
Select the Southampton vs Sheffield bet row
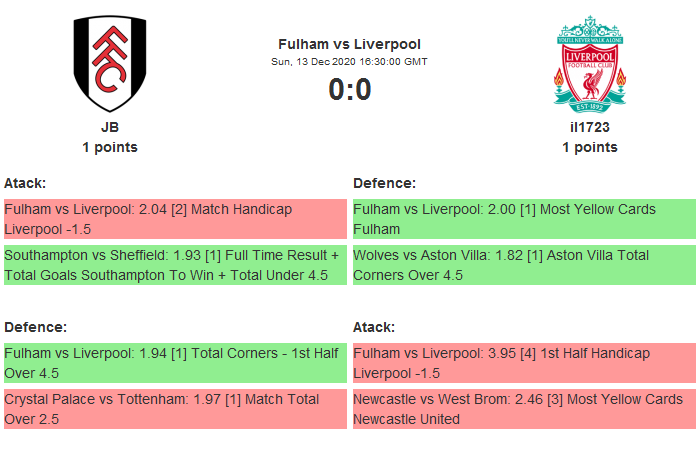[175, 265]
